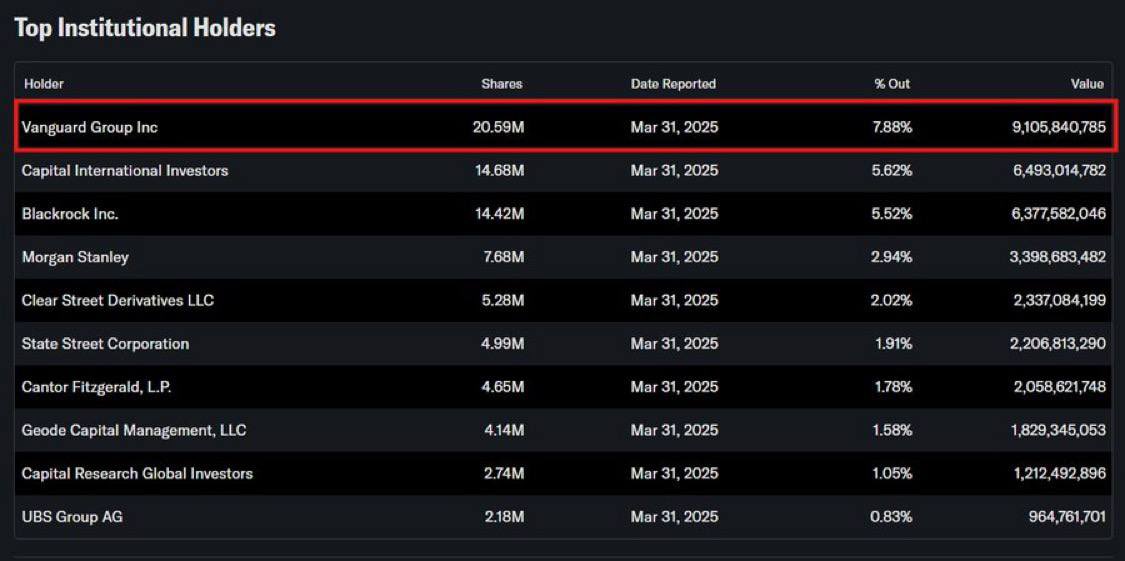Screen dimensions: 1125x561
Task: Click the 9,105,840,785 value cell
Action: tap(1058, 128)
